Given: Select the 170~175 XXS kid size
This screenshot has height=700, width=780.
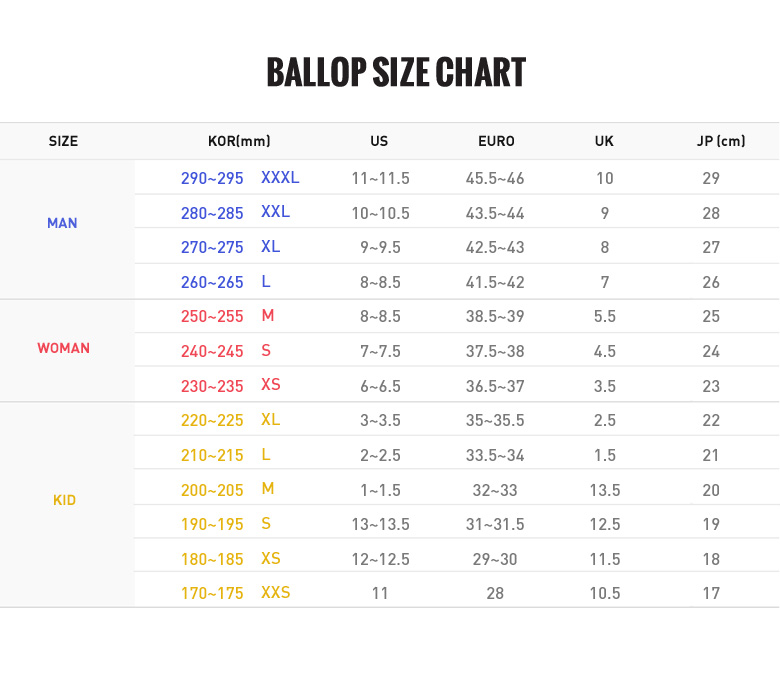Looking at the screenshot, I should (235, 593).
